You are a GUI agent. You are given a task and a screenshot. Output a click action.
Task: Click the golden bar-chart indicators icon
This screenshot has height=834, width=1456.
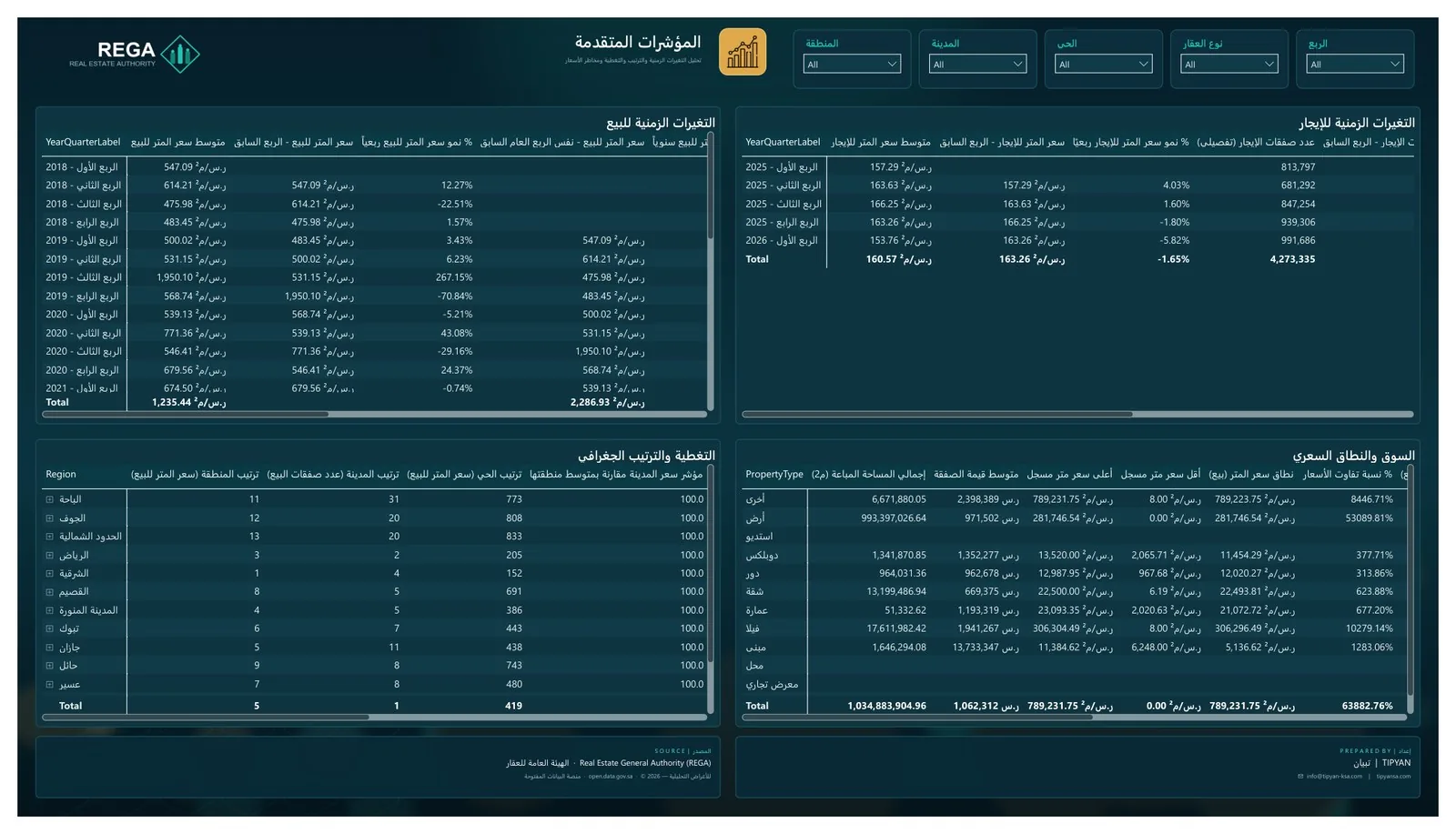[x=743, y=52]
